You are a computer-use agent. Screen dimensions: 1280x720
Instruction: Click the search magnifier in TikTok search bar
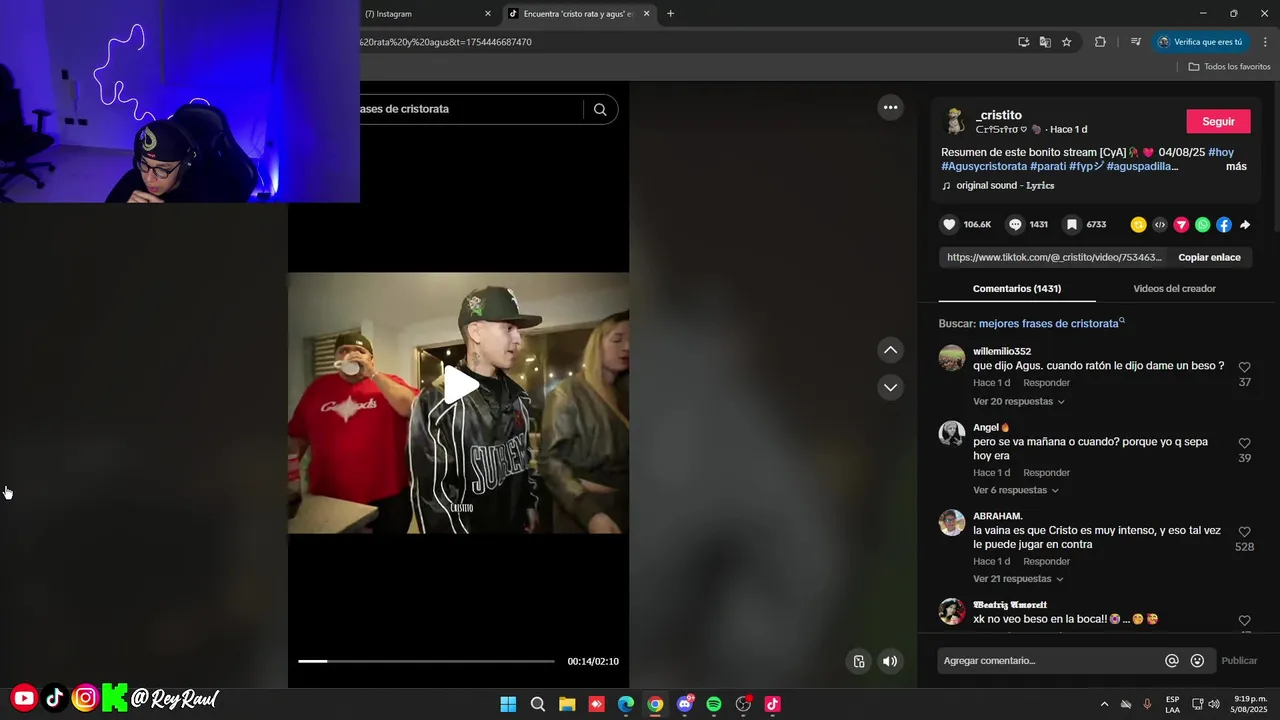pyautogui.click(x=600, y=110)
